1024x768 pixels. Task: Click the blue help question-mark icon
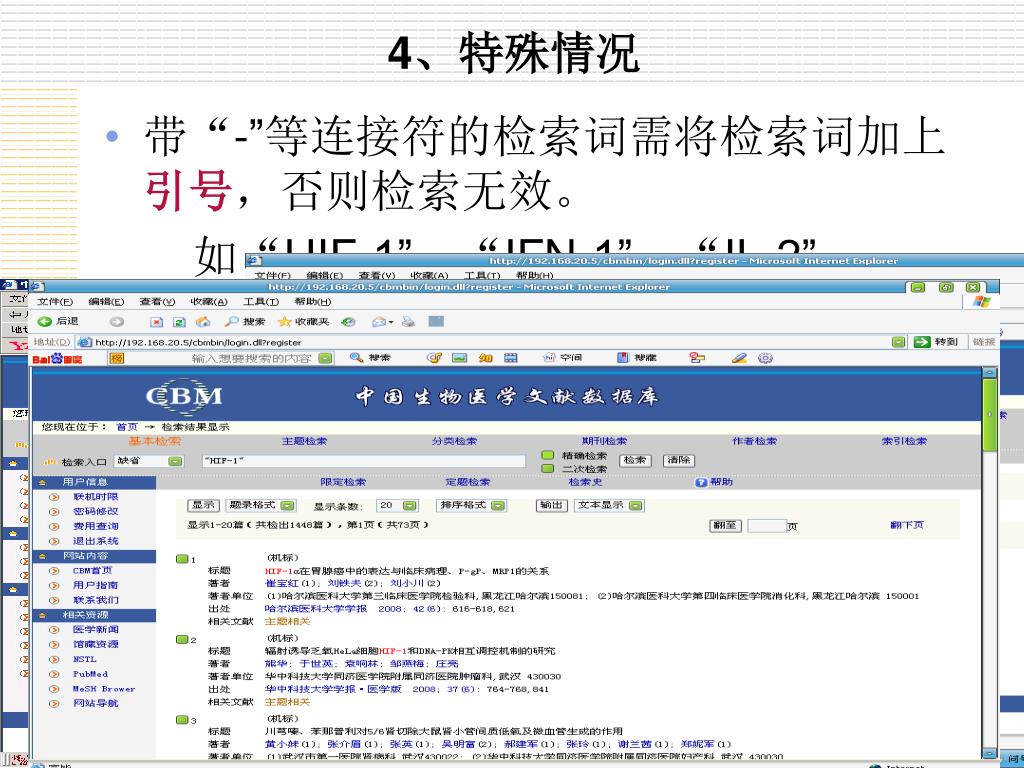701,482
